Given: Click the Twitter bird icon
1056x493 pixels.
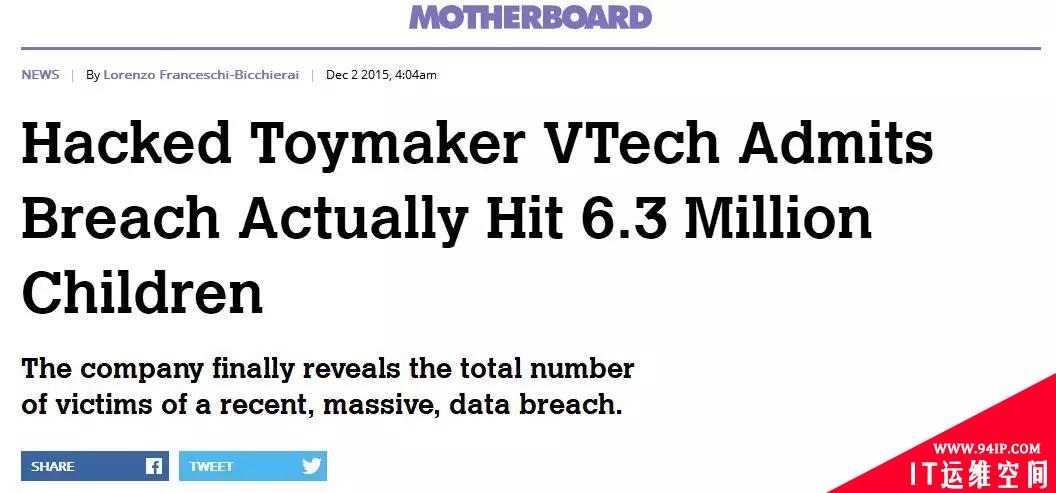Looking at the screenshot, I should pyautogui.click(x=311, y=466).
